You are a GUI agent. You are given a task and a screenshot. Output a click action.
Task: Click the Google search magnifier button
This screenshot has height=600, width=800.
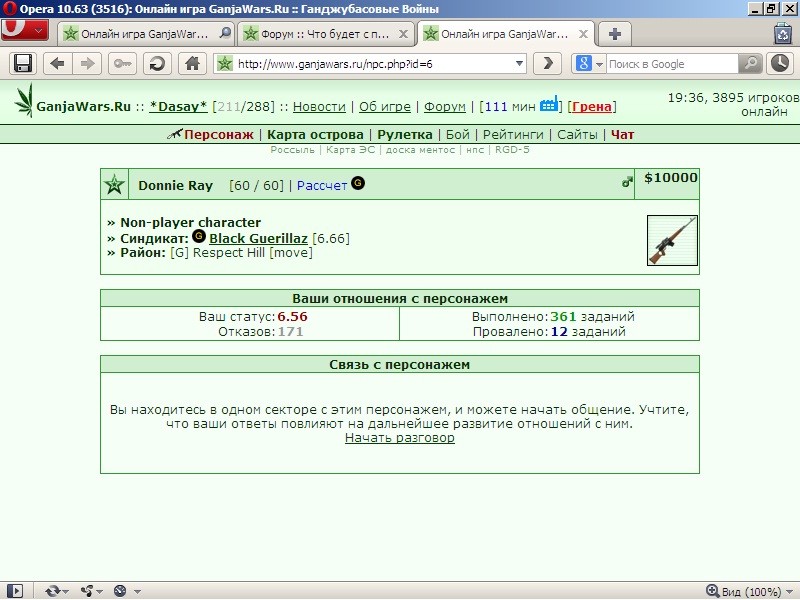pos(751,64)
